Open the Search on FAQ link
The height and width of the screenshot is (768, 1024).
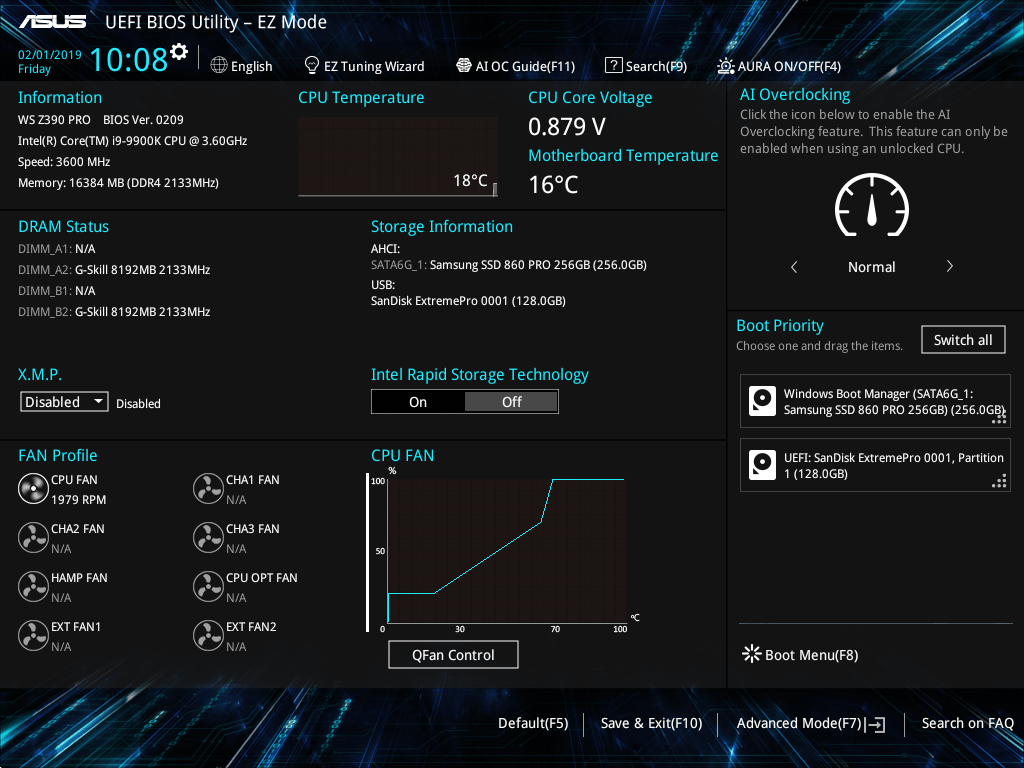[967, 723]
